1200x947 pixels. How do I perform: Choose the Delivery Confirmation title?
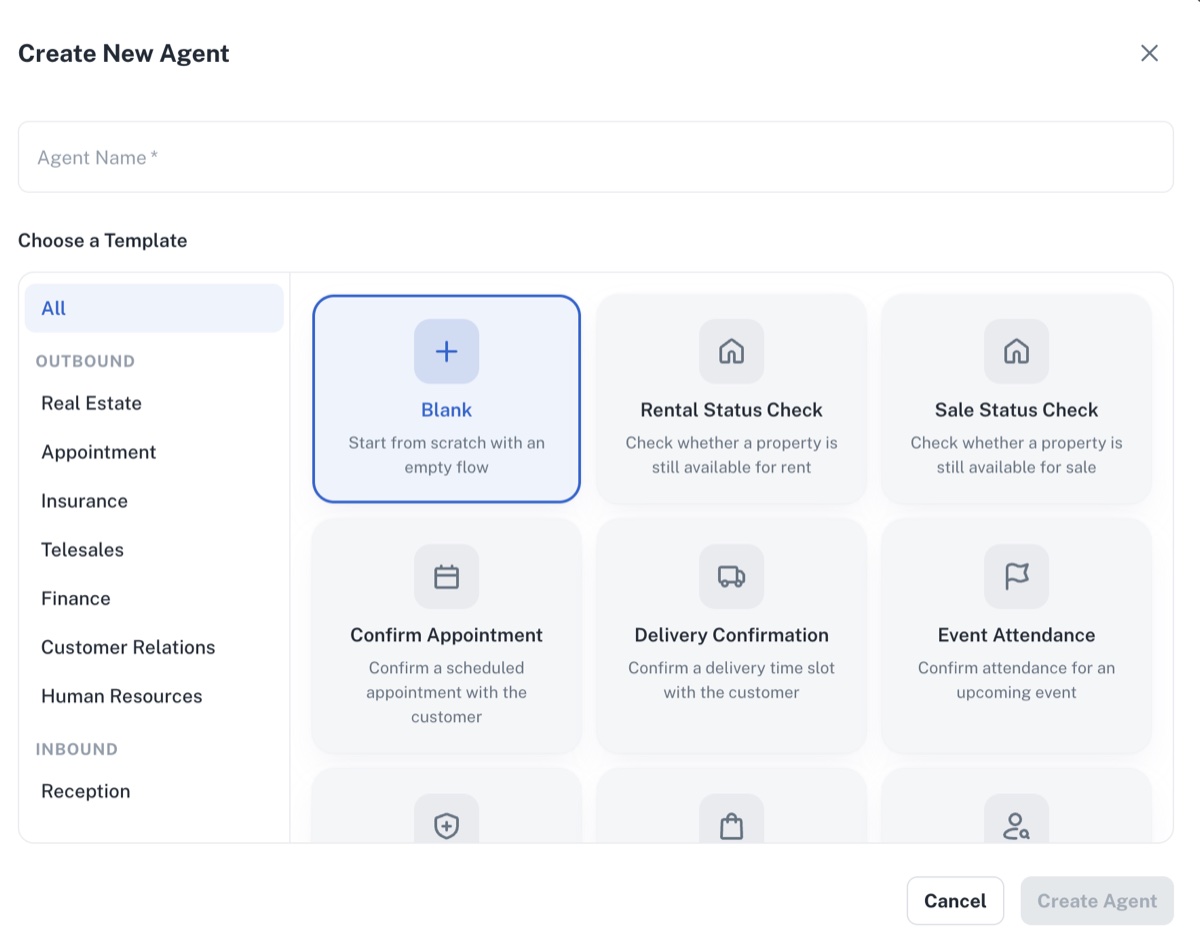click(x=731, y=635)
